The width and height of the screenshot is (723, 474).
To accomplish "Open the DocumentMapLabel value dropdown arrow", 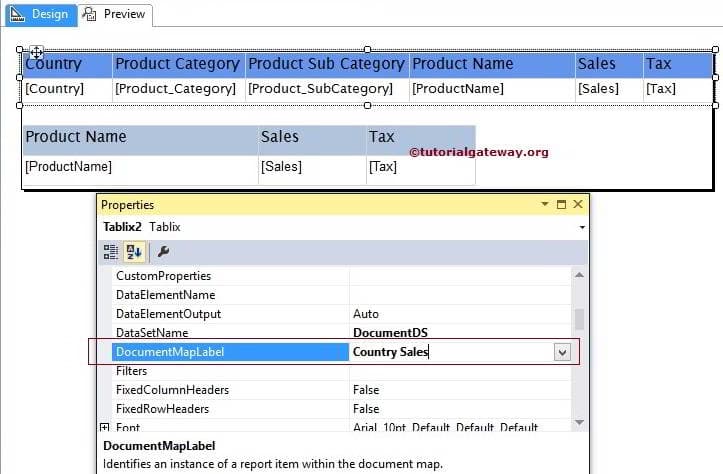I will 562,353.
